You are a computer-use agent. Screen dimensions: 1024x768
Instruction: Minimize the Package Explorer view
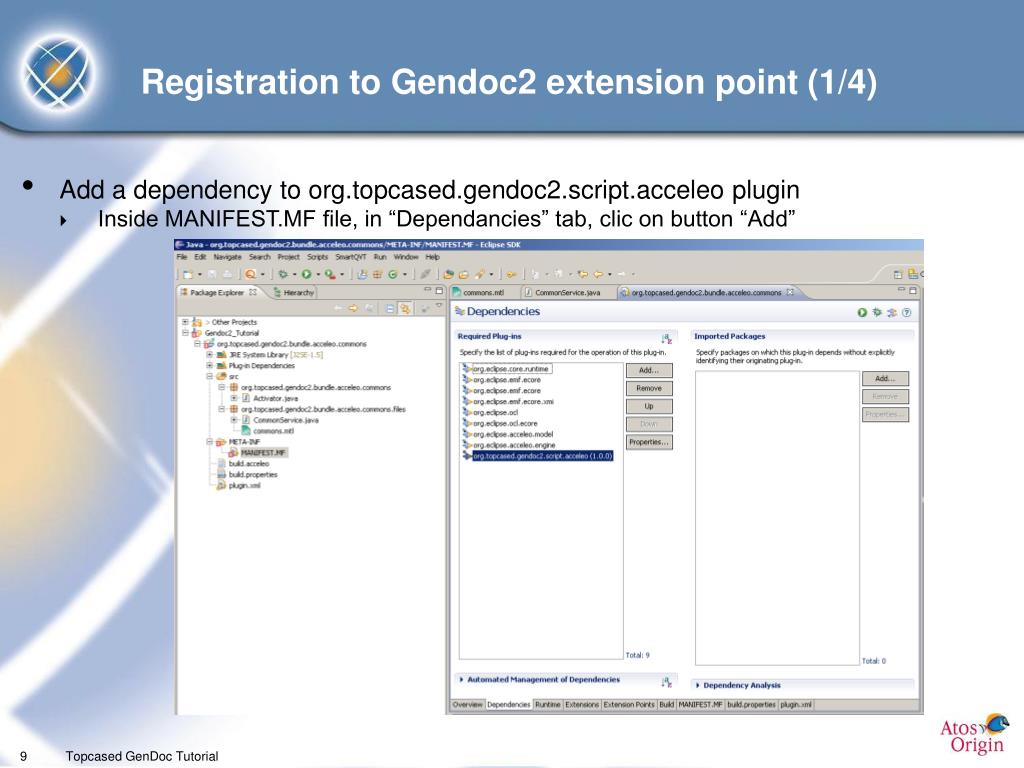428,289
